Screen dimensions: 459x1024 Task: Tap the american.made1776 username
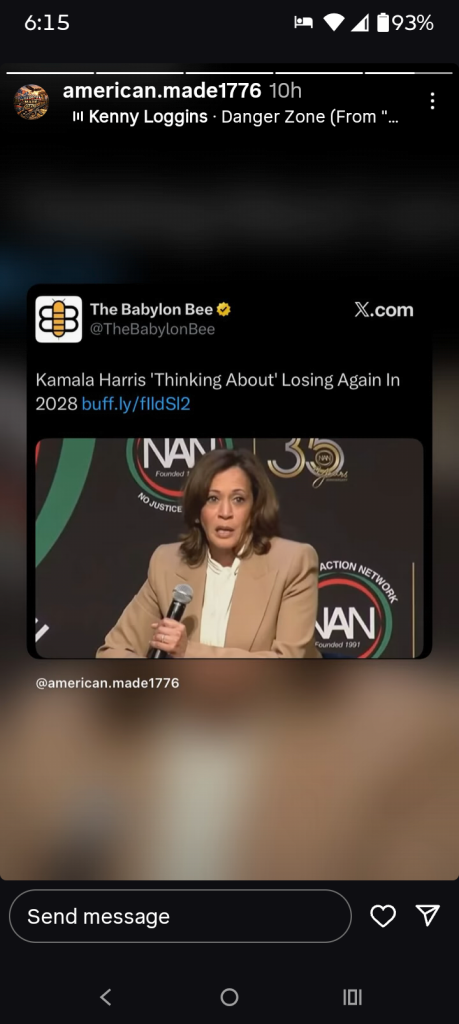(x=162, y=91)
